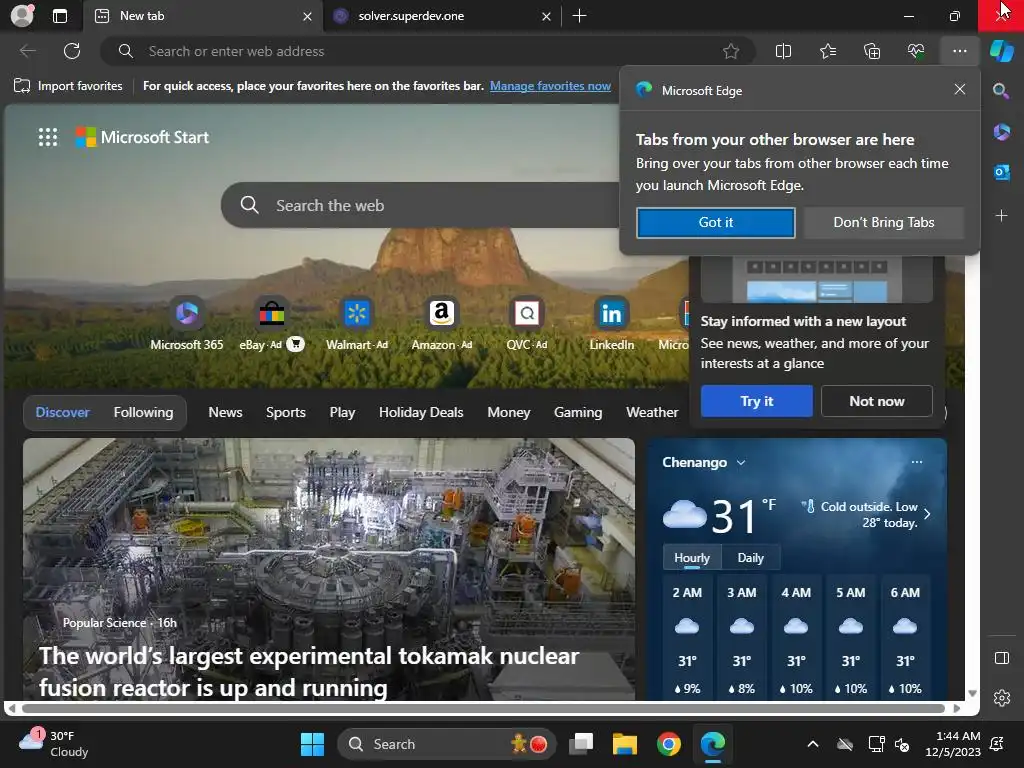Image resolution: width=1024 pixels, height=768 pixels.
Task: Click Search the web box
Action: coord(421,205)
